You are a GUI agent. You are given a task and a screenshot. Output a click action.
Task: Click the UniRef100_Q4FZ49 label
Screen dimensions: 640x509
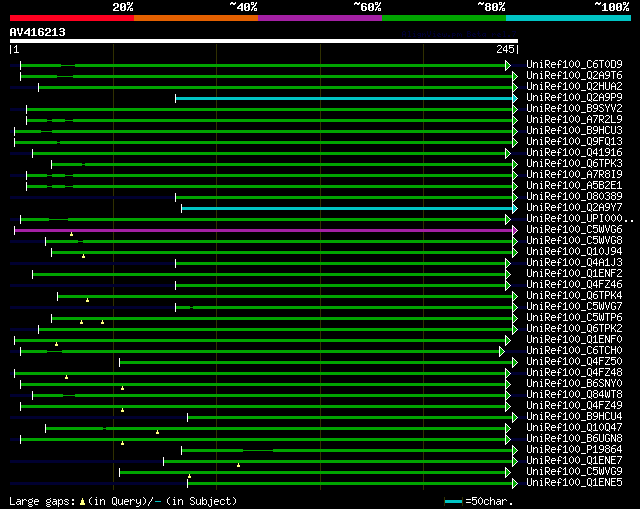(574, 406)
